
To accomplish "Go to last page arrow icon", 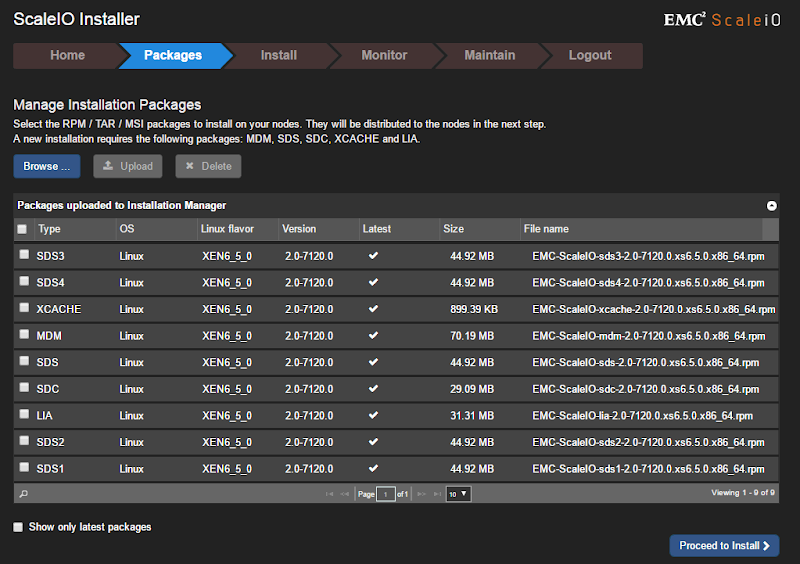I will (437, 494).
